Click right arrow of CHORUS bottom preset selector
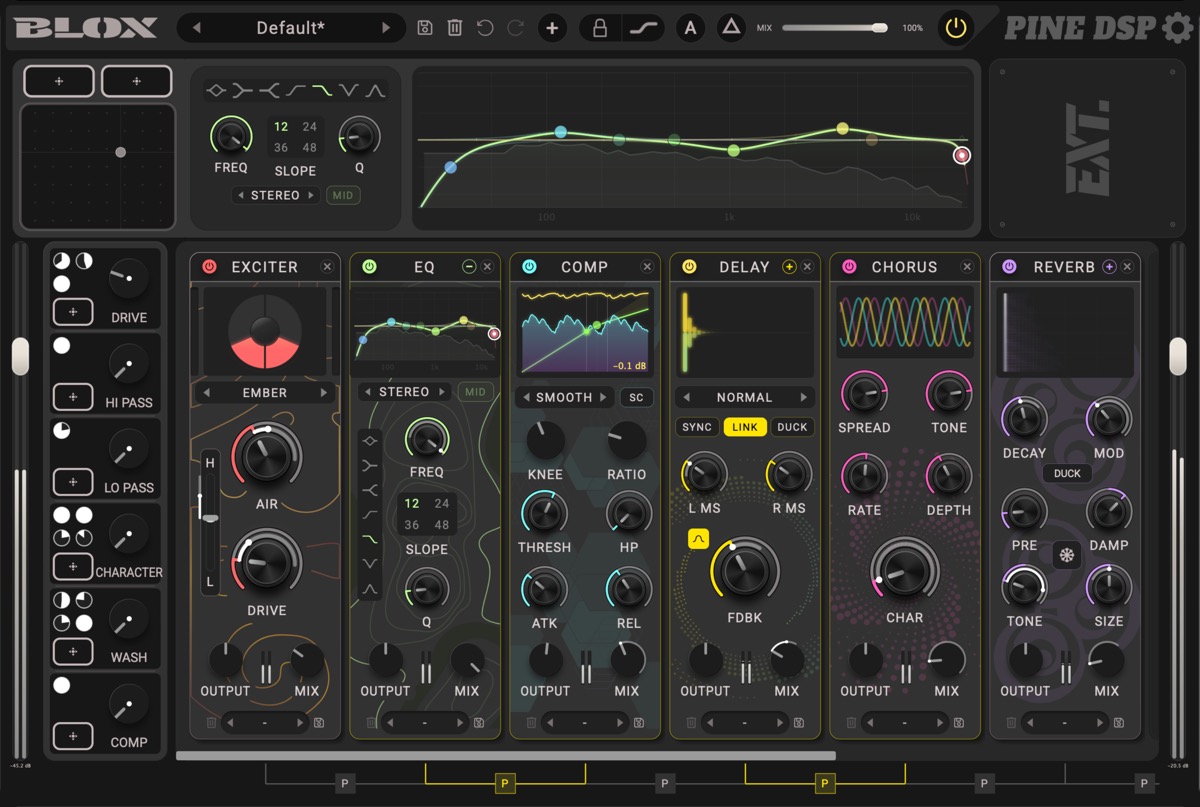1200x807 pixels. 939,722
